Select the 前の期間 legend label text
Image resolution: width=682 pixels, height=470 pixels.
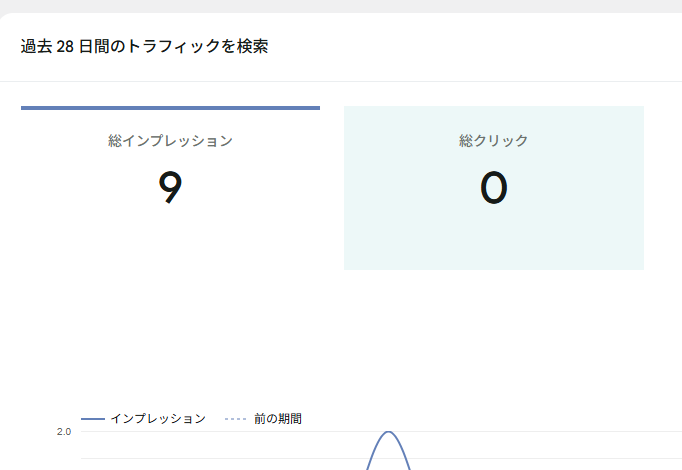[x=278, y=419]
